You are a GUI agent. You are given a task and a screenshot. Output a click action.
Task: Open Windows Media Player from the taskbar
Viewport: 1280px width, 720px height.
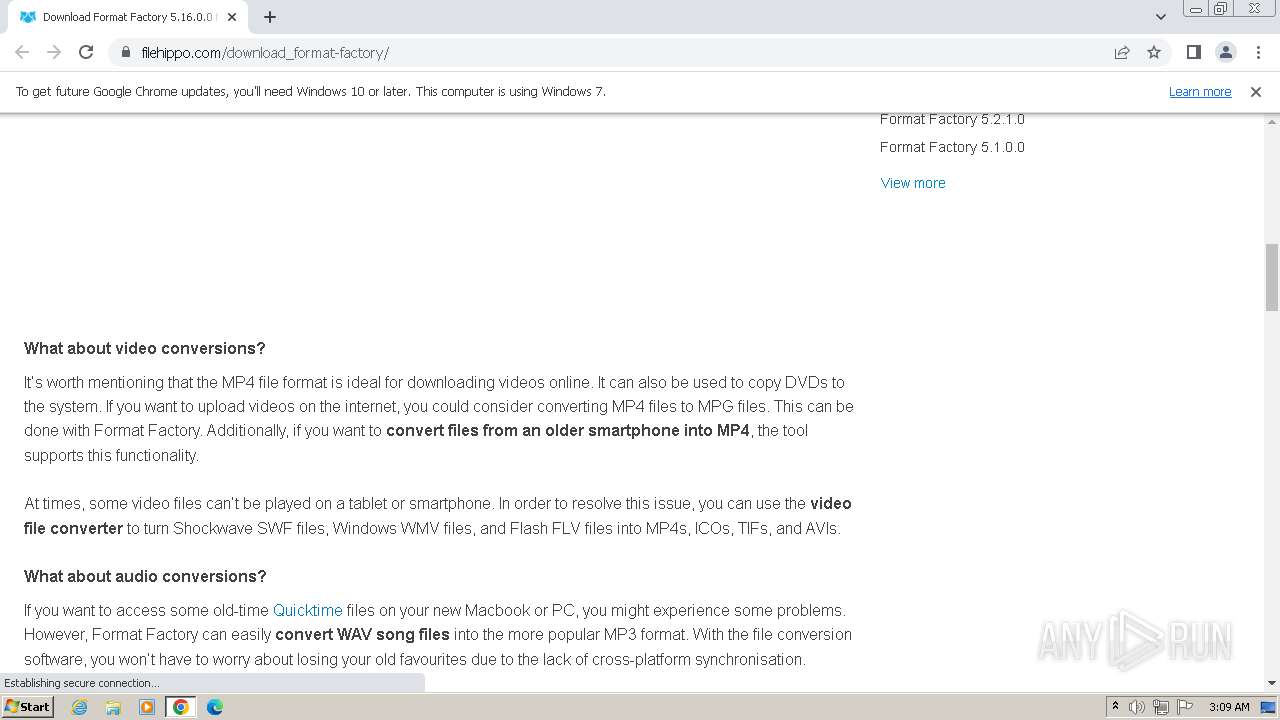[147, 707]
